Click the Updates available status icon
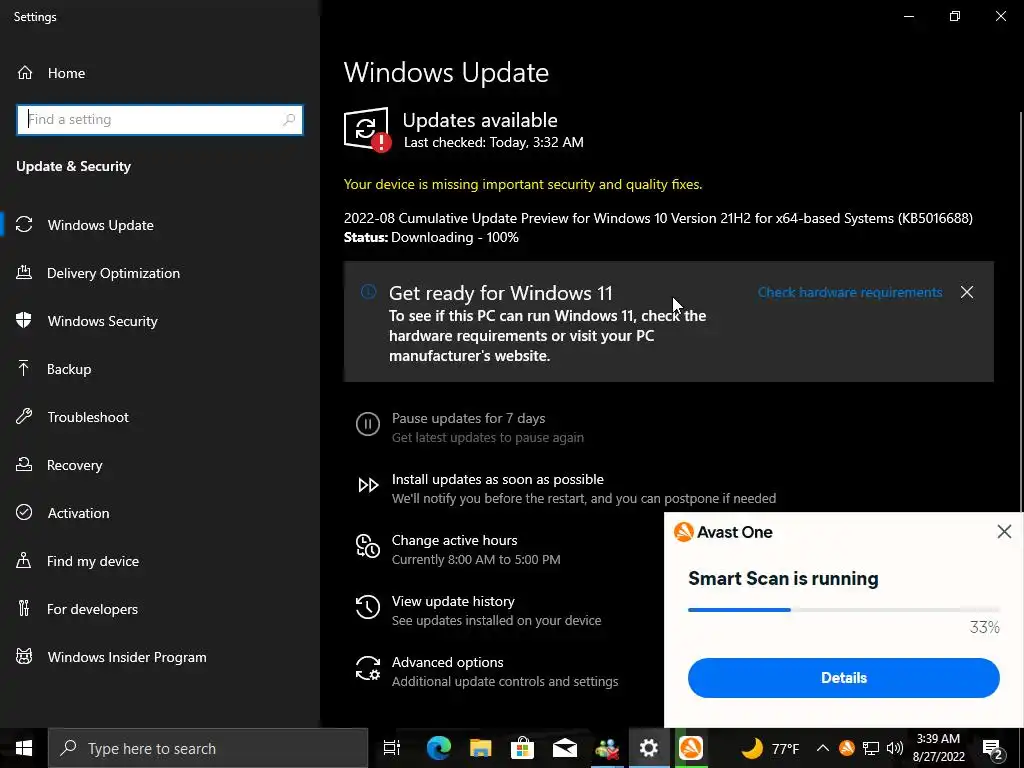The width and height of the screenshot is (1024, 768). click(368, 129)
